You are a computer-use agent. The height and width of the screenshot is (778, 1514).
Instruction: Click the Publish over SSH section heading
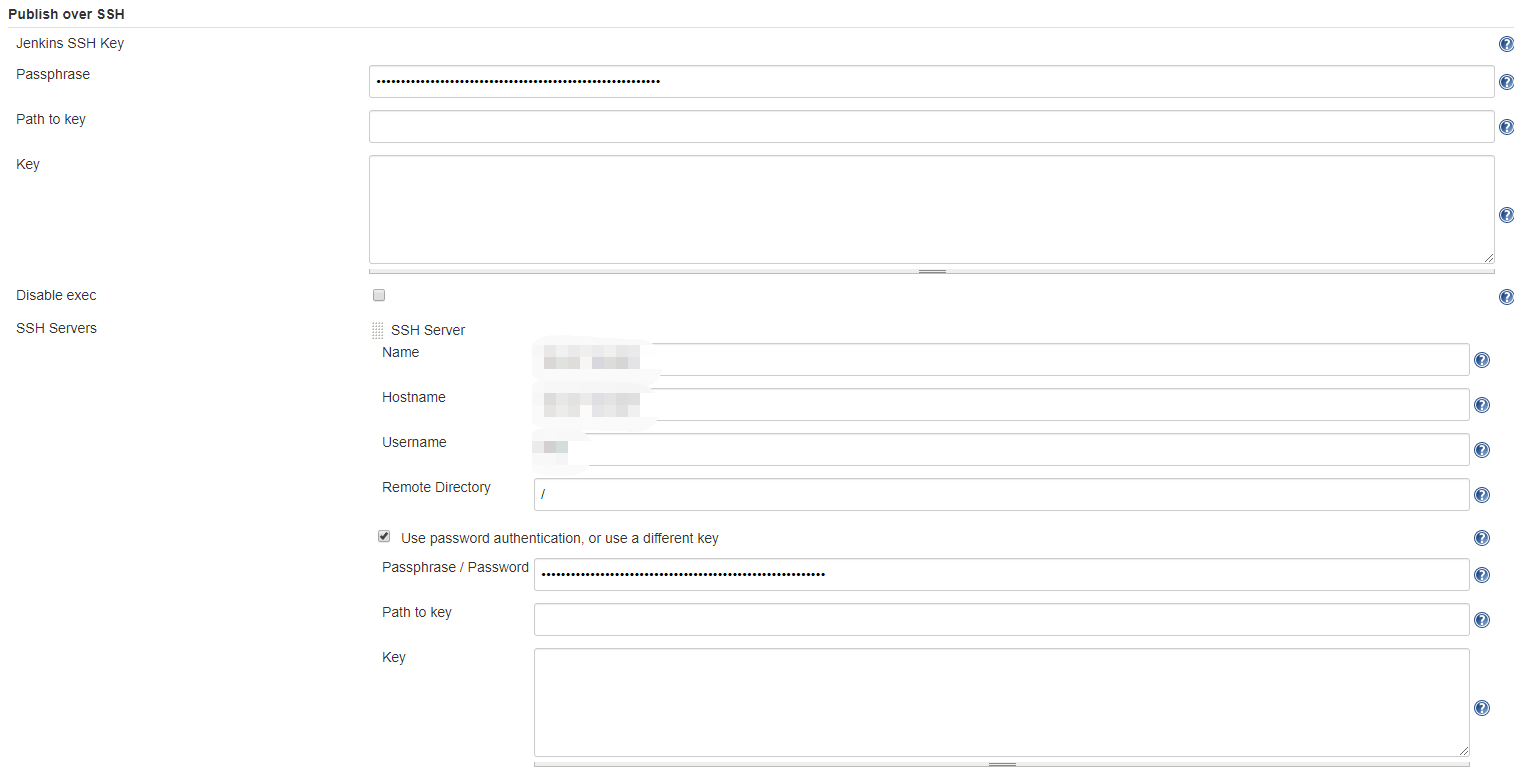click(x=66, y=14)
